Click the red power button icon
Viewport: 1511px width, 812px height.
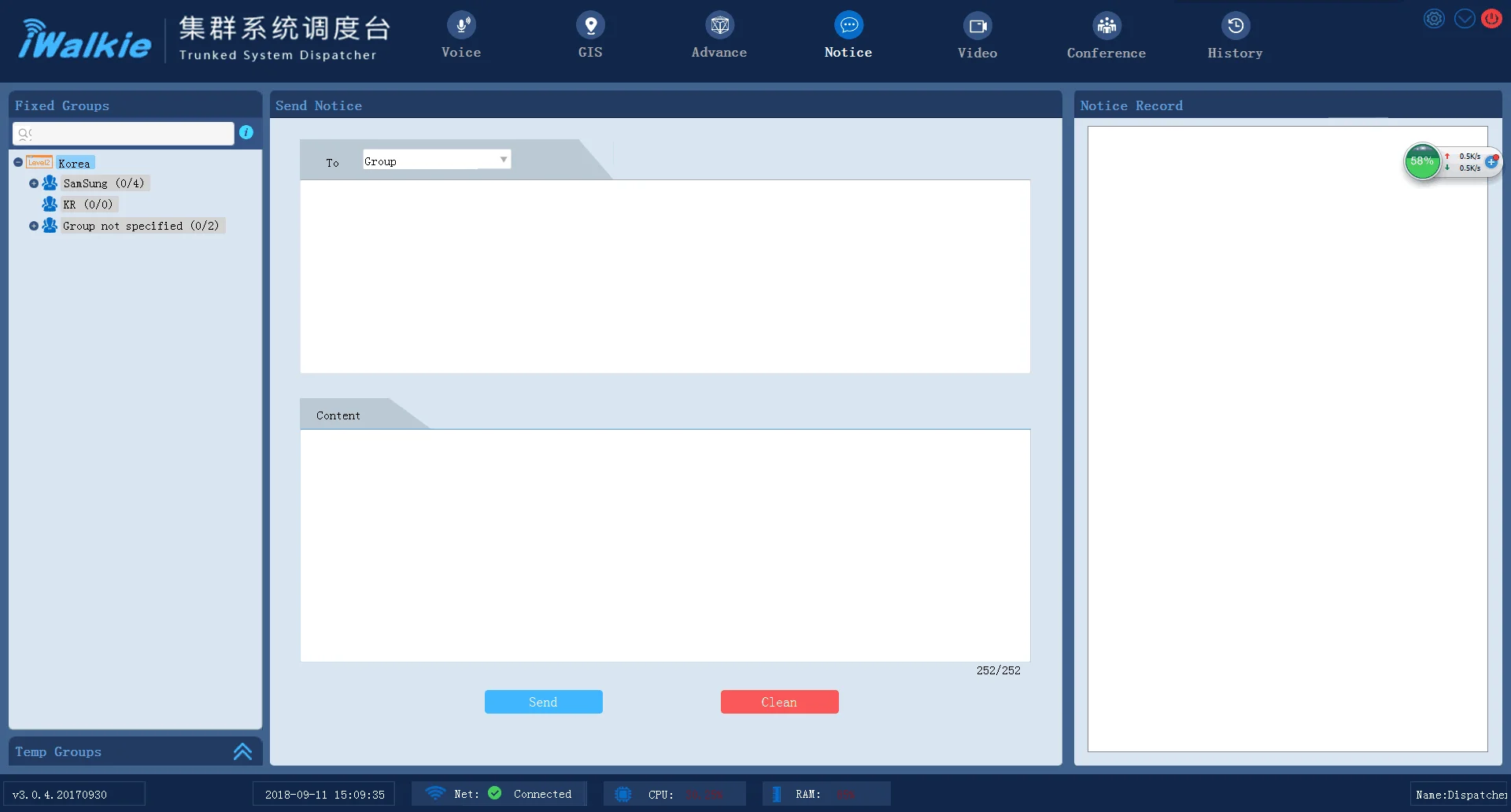(x=1491, y=19)
